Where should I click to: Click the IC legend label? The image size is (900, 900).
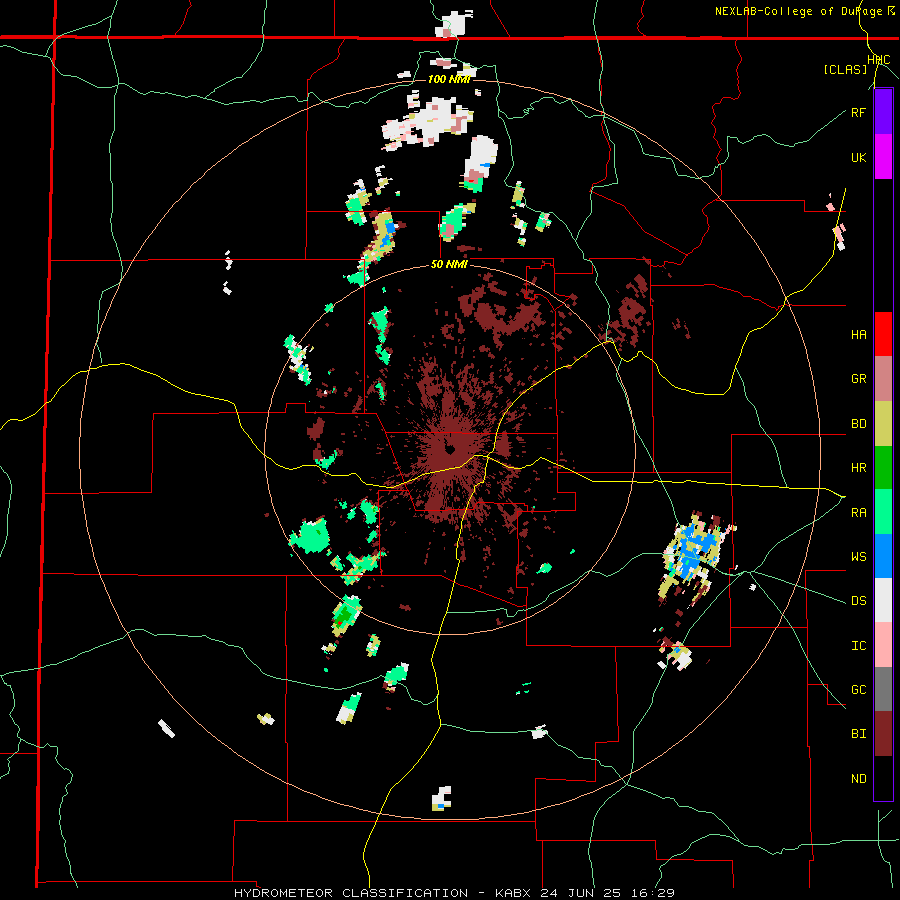pos(858,646)
